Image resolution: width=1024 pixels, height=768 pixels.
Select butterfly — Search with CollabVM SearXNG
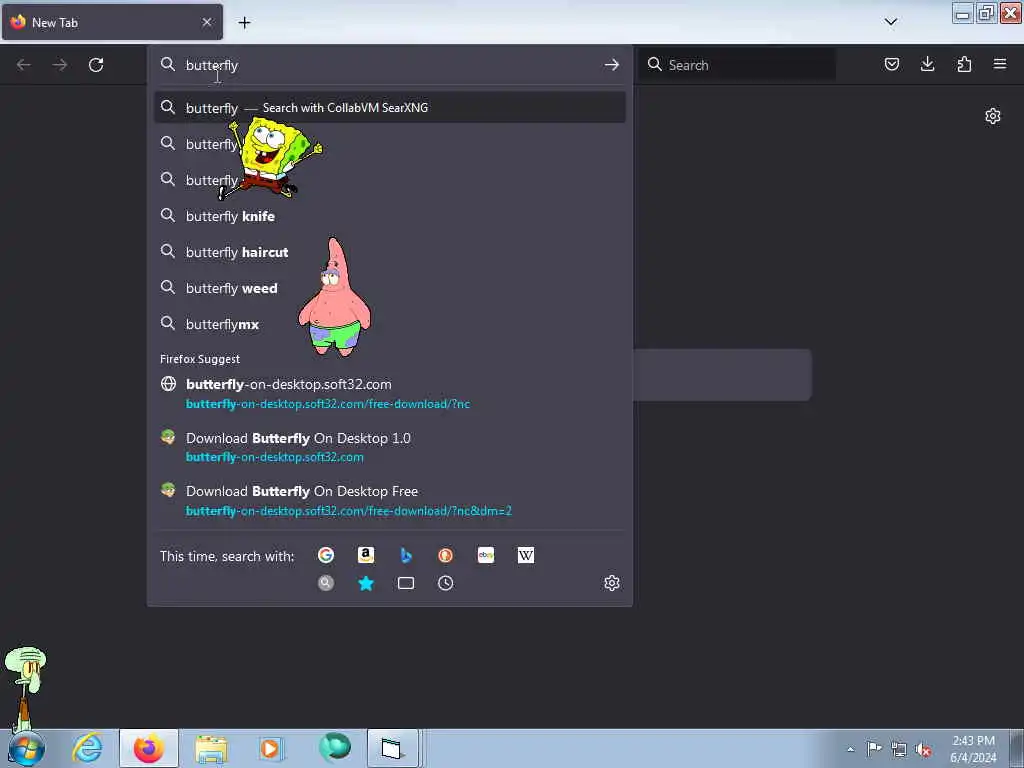[389, 107]
